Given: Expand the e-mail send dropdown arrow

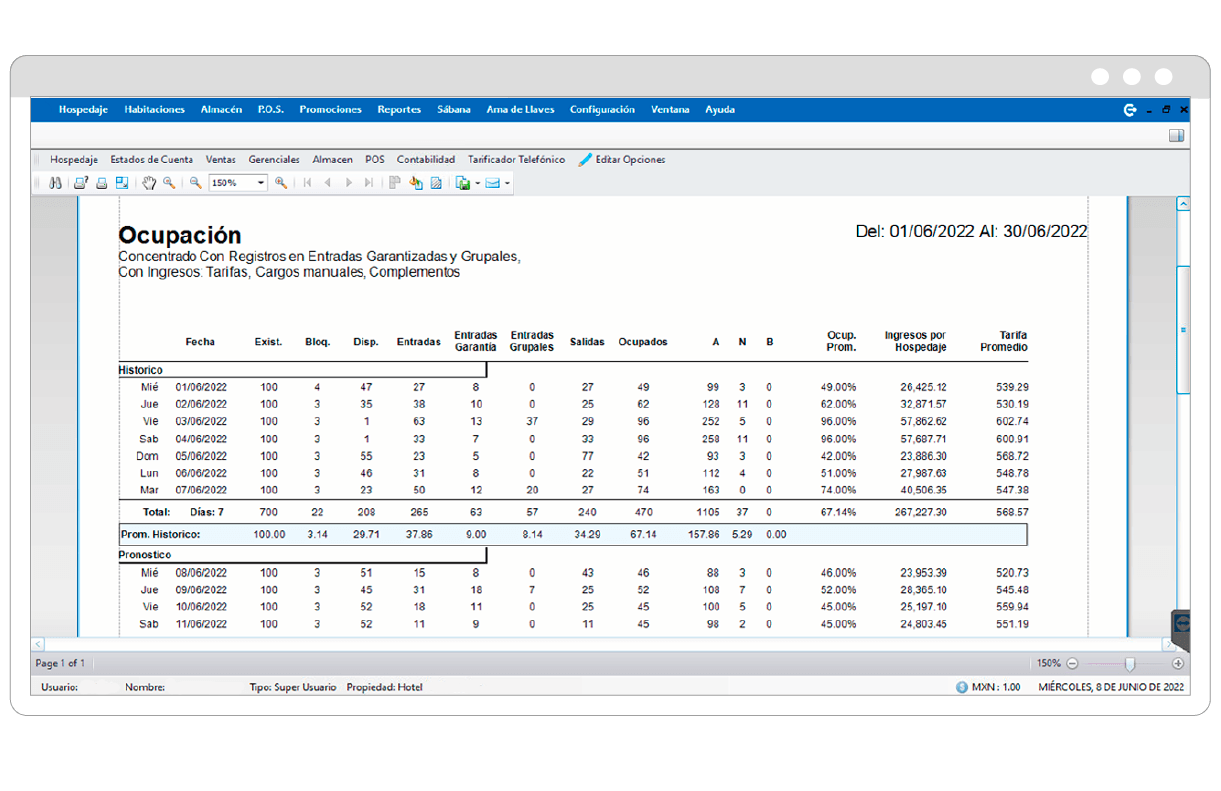Looking at the screenshot, I should point(507,183).
